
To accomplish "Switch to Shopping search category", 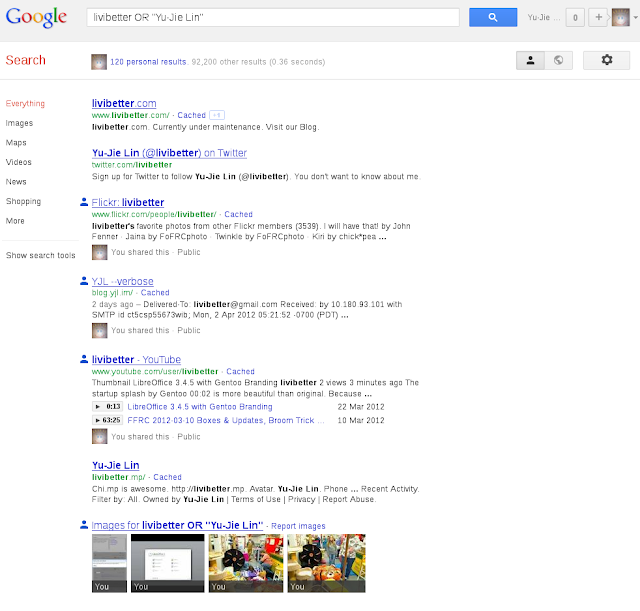I will click(23, 202).
